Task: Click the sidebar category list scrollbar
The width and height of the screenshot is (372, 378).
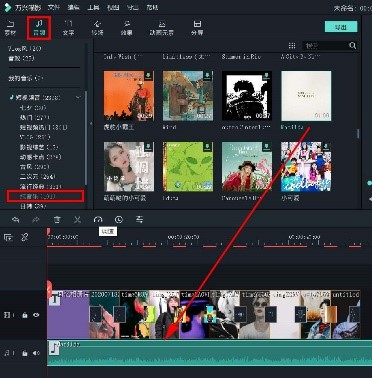Action: point(86,137)
